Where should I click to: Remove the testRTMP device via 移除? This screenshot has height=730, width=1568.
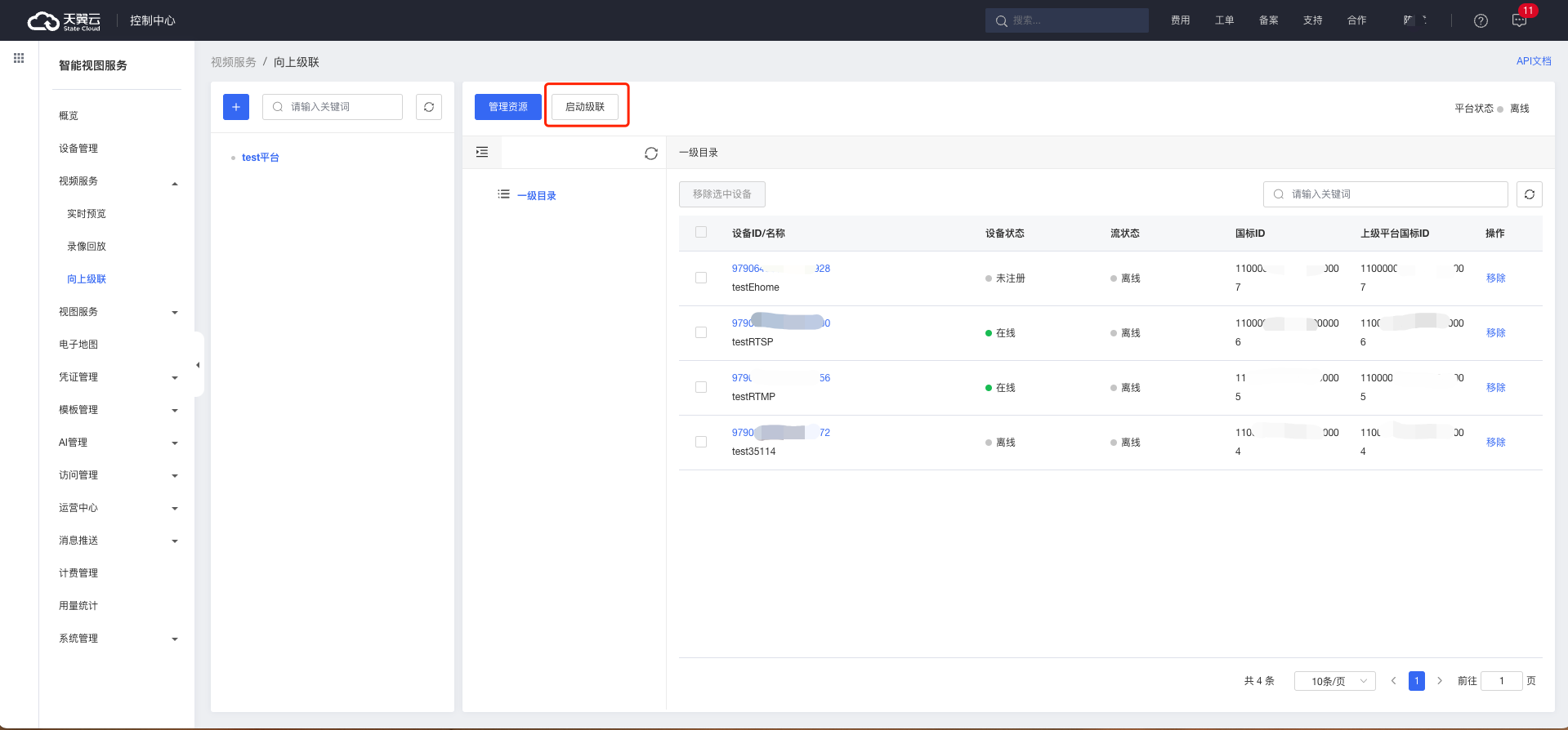pyautogui.click(x=1495, y=388)
